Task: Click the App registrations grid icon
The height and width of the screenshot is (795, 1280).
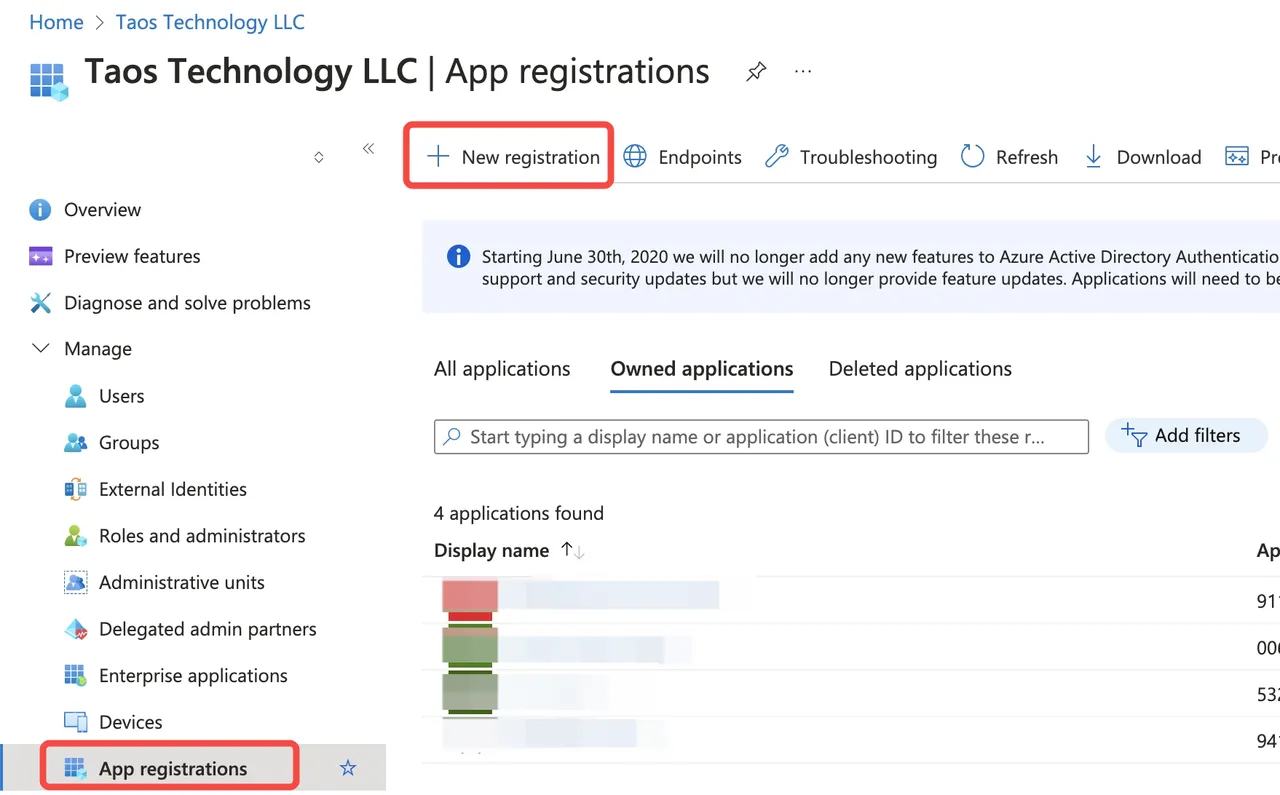Action: 76,769
